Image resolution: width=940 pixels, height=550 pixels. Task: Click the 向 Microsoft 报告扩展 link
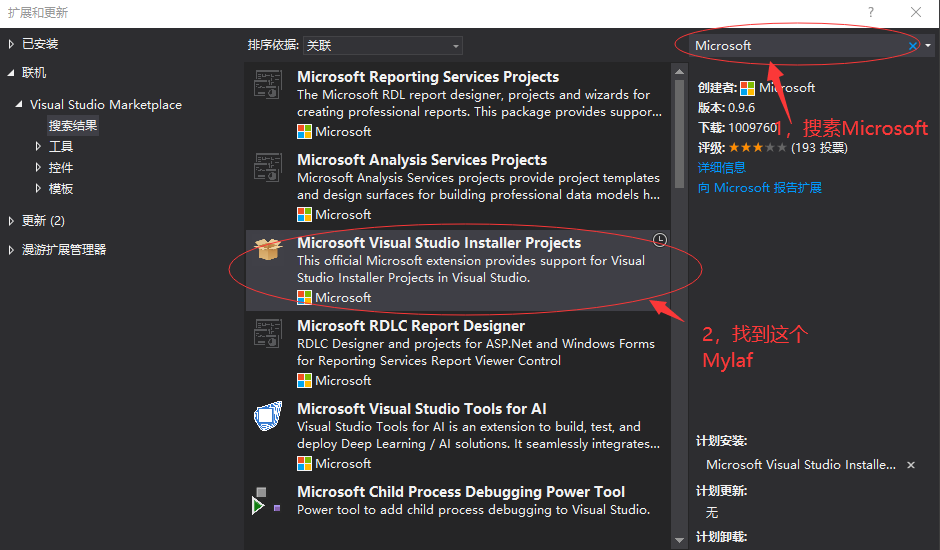(x=759, y=187)
